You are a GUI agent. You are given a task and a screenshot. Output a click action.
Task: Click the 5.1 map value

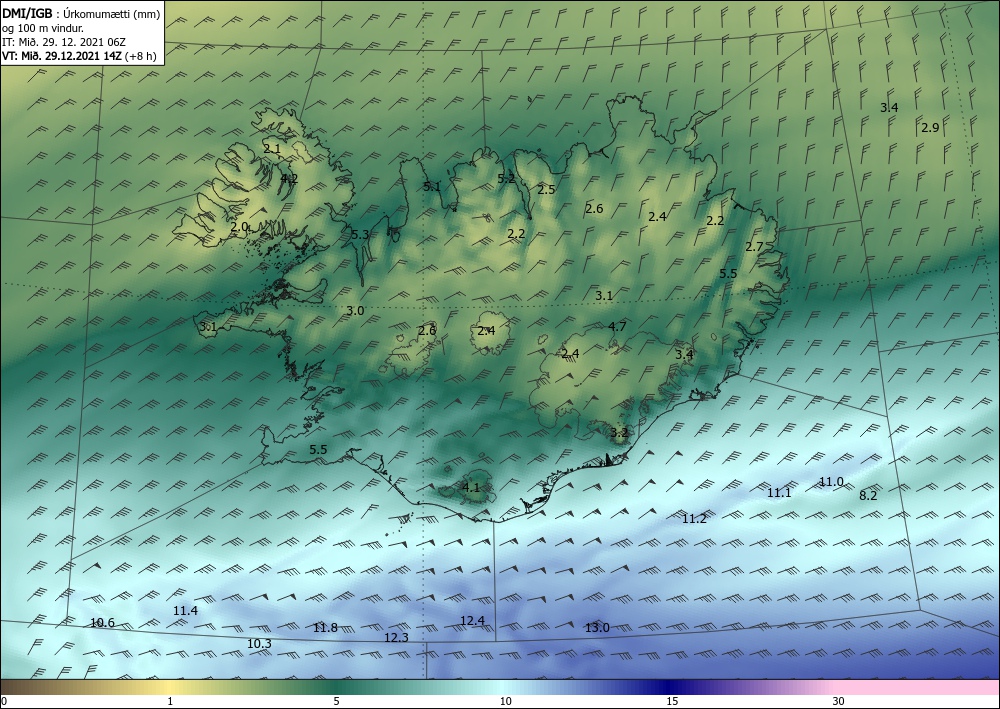pos(432,187)
